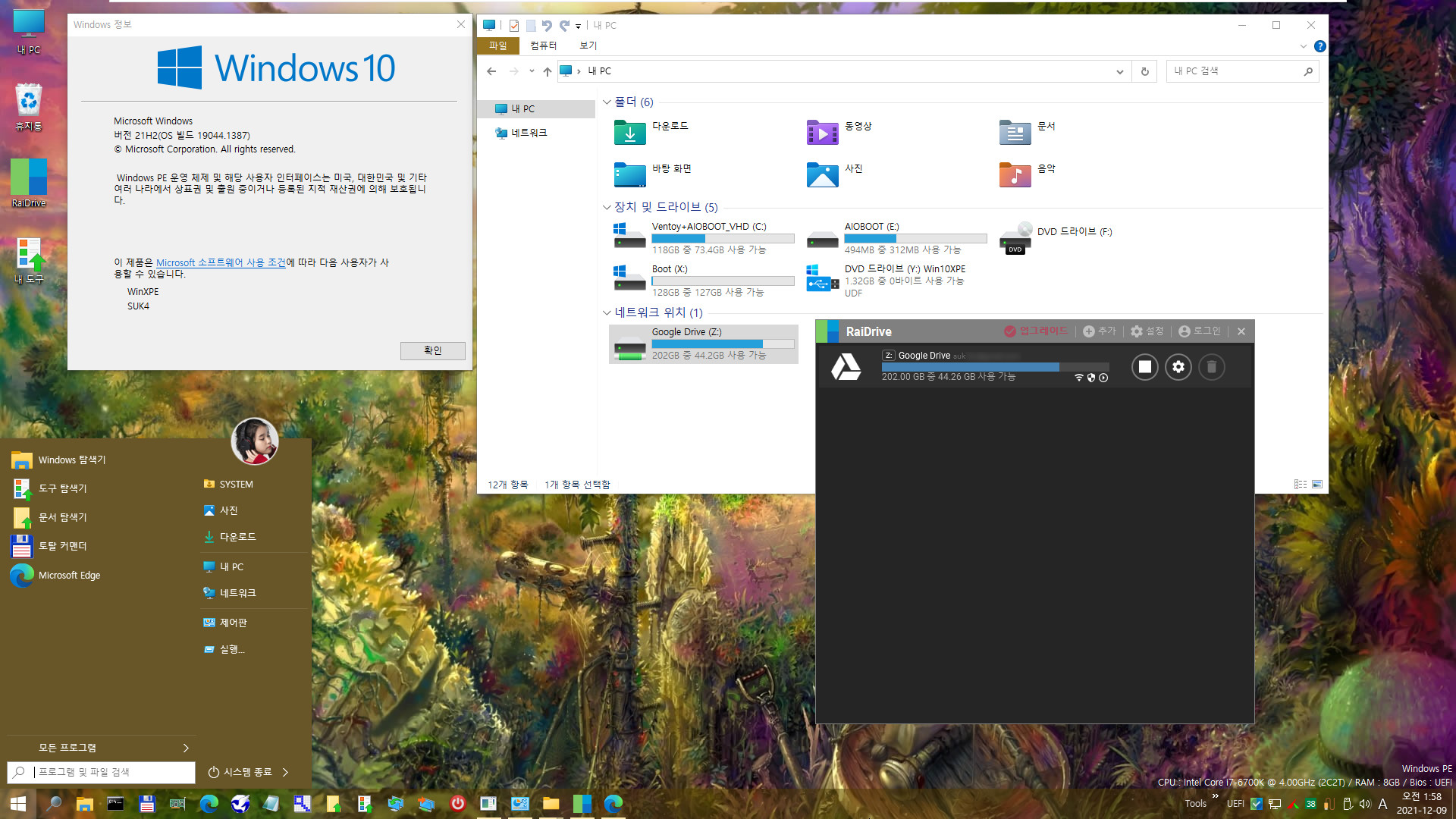Open 제어판 from the start menu
1456x819 pixels.
(226, 623)
